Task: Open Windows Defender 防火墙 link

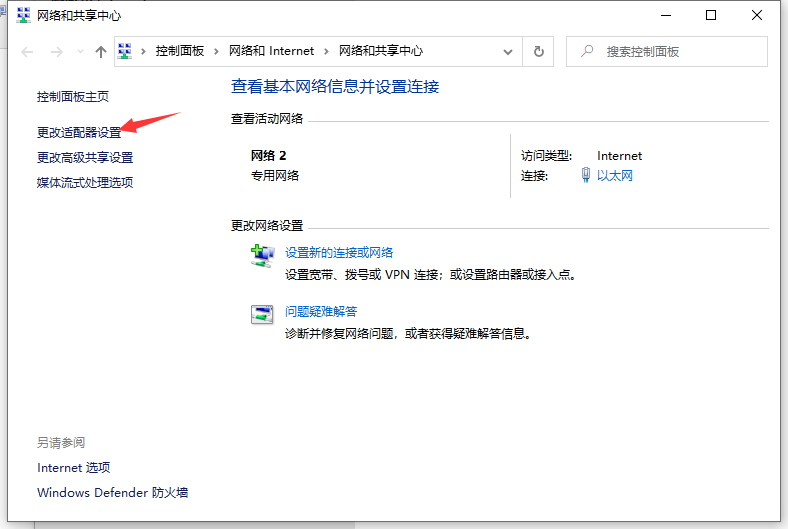Action: coord(112,492)
